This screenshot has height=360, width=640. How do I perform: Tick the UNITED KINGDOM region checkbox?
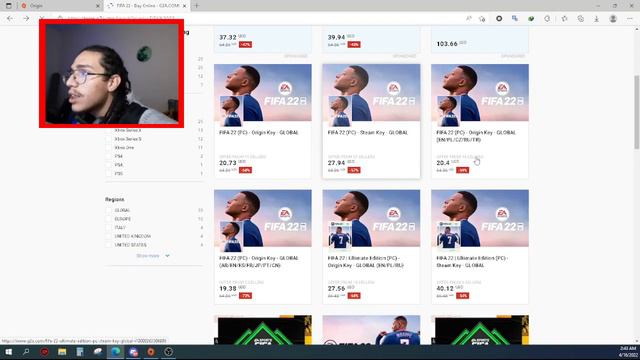(109, 236)
